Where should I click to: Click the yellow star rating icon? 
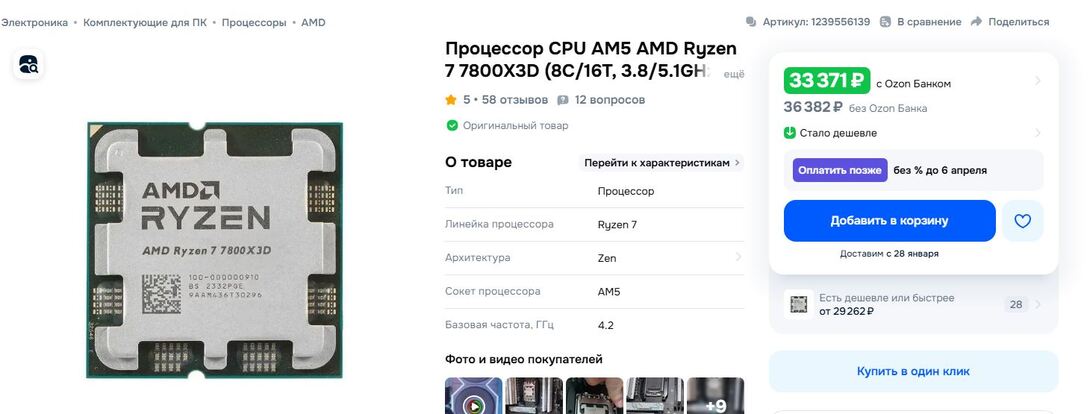[x=450, y=100]
